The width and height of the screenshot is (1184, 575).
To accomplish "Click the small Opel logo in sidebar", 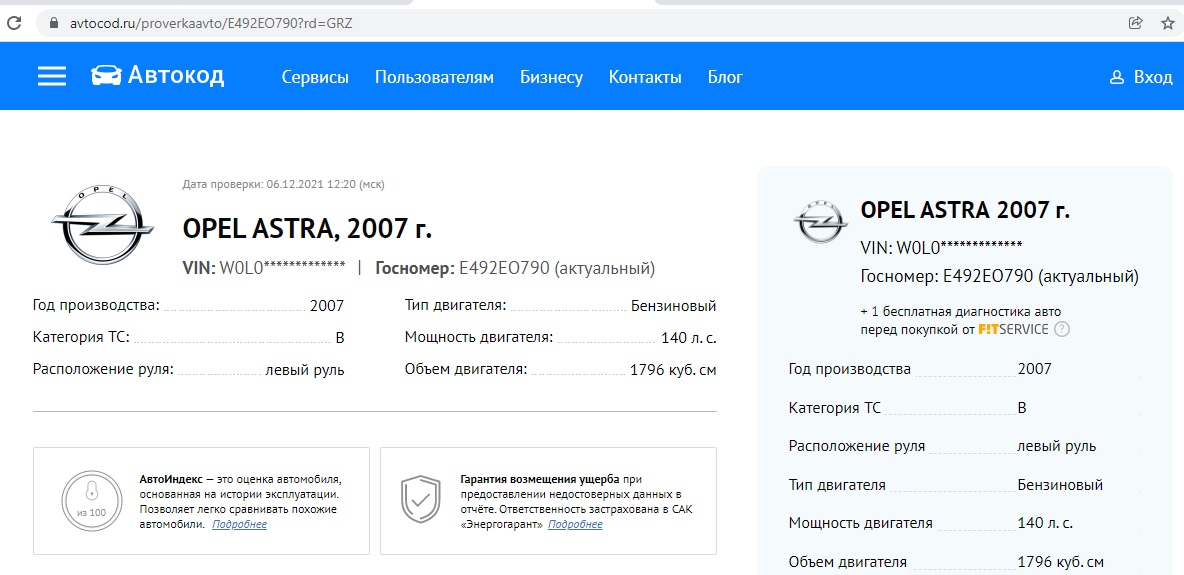I will tap(818, 221).
